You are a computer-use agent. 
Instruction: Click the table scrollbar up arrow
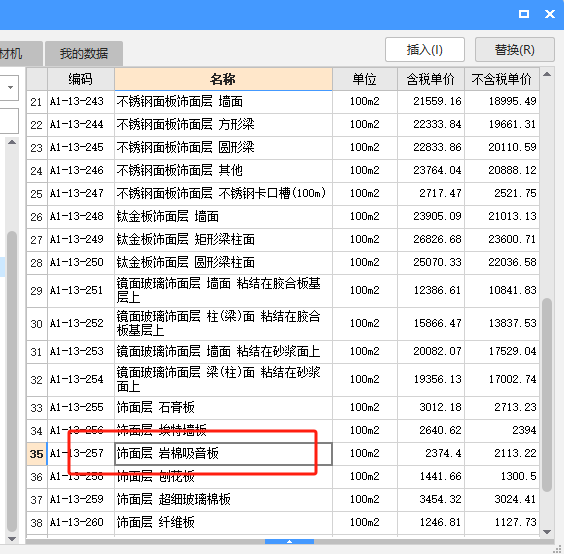coord(547,74)
